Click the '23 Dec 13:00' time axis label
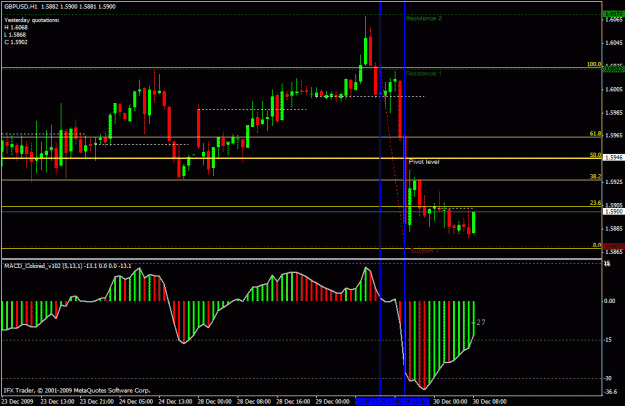Image resolution: width=625 pixels, height=406 pixels. (57, 401)
